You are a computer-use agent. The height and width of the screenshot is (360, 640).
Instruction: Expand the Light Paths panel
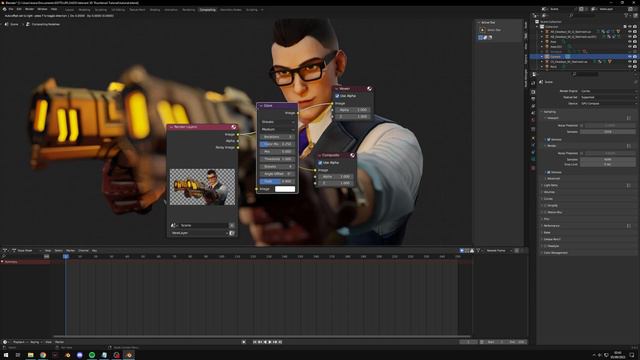click(551, 185)
